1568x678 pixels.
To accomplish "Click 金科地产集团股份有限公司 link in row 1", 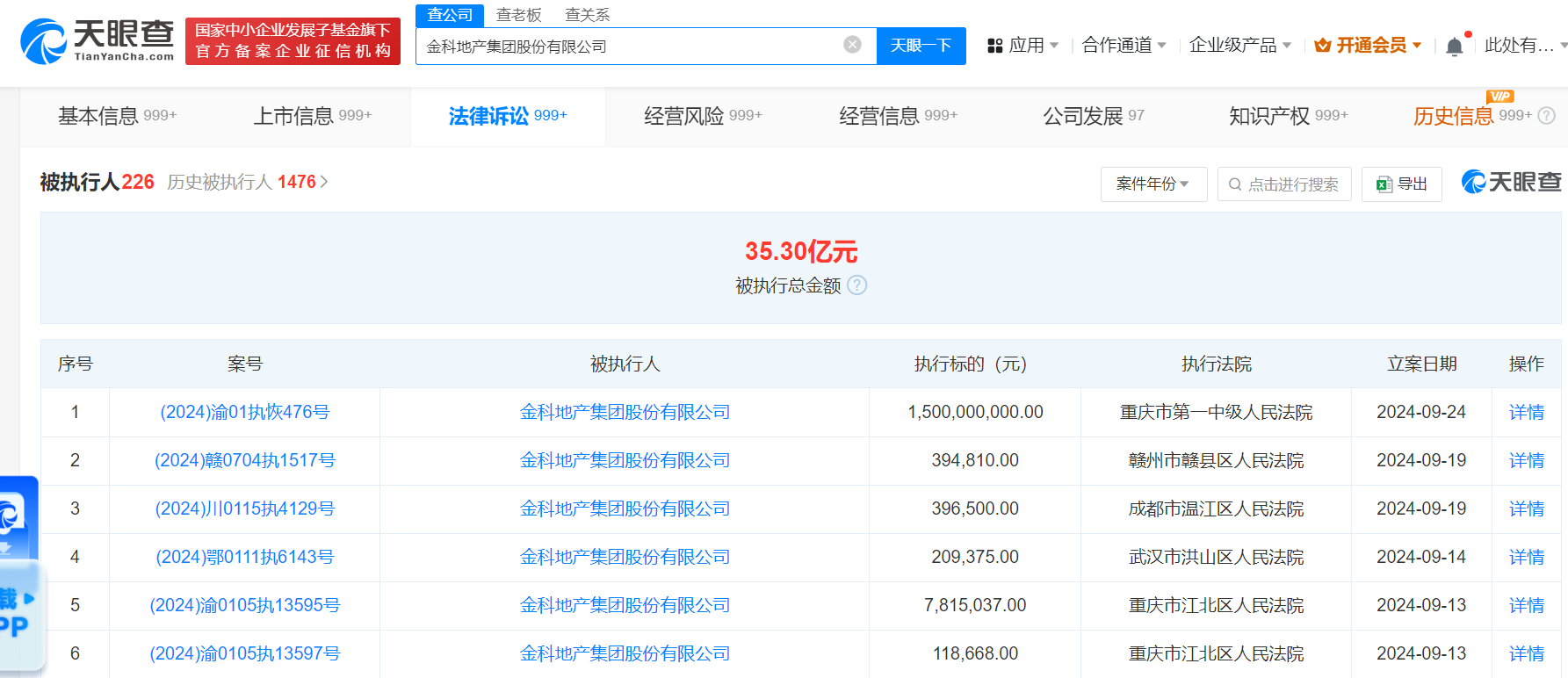I will tap(625, 412).
